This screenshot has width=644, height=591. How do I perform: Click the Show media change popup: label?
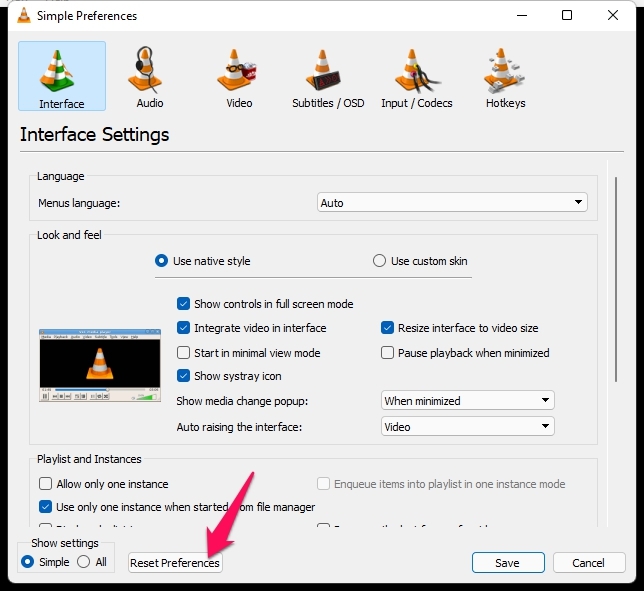pos(242,401)
